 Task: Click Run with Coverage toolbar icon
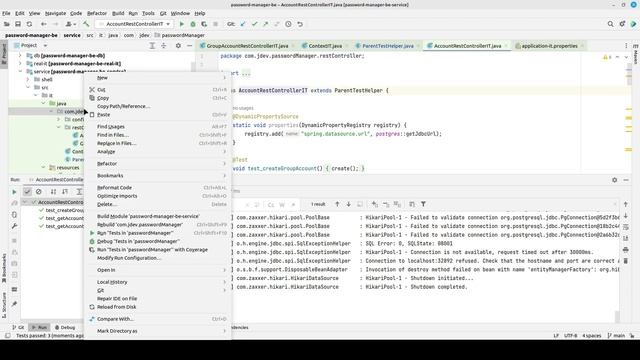[204, 24]
